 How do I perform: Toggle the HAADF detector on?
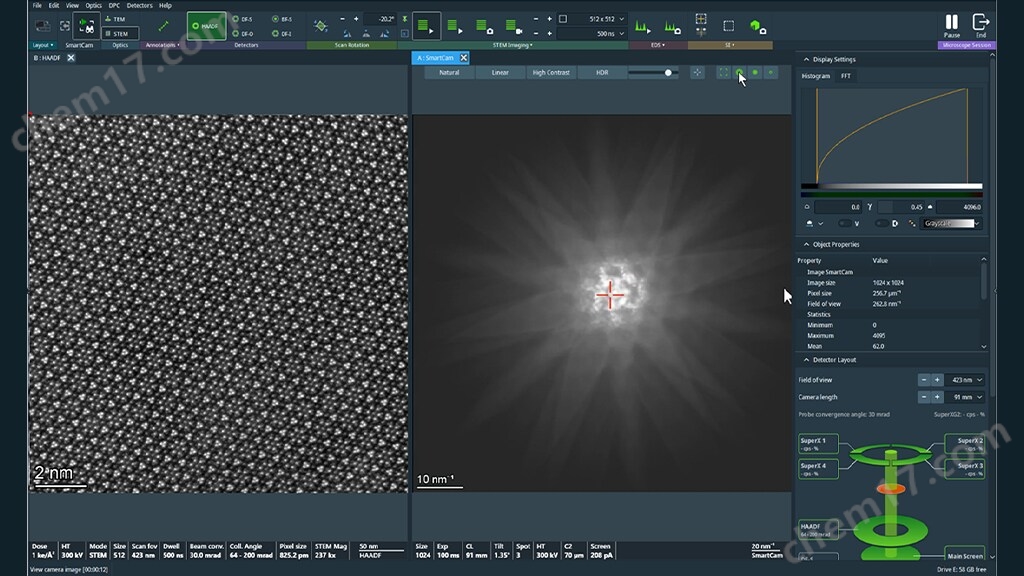(206, 26)
